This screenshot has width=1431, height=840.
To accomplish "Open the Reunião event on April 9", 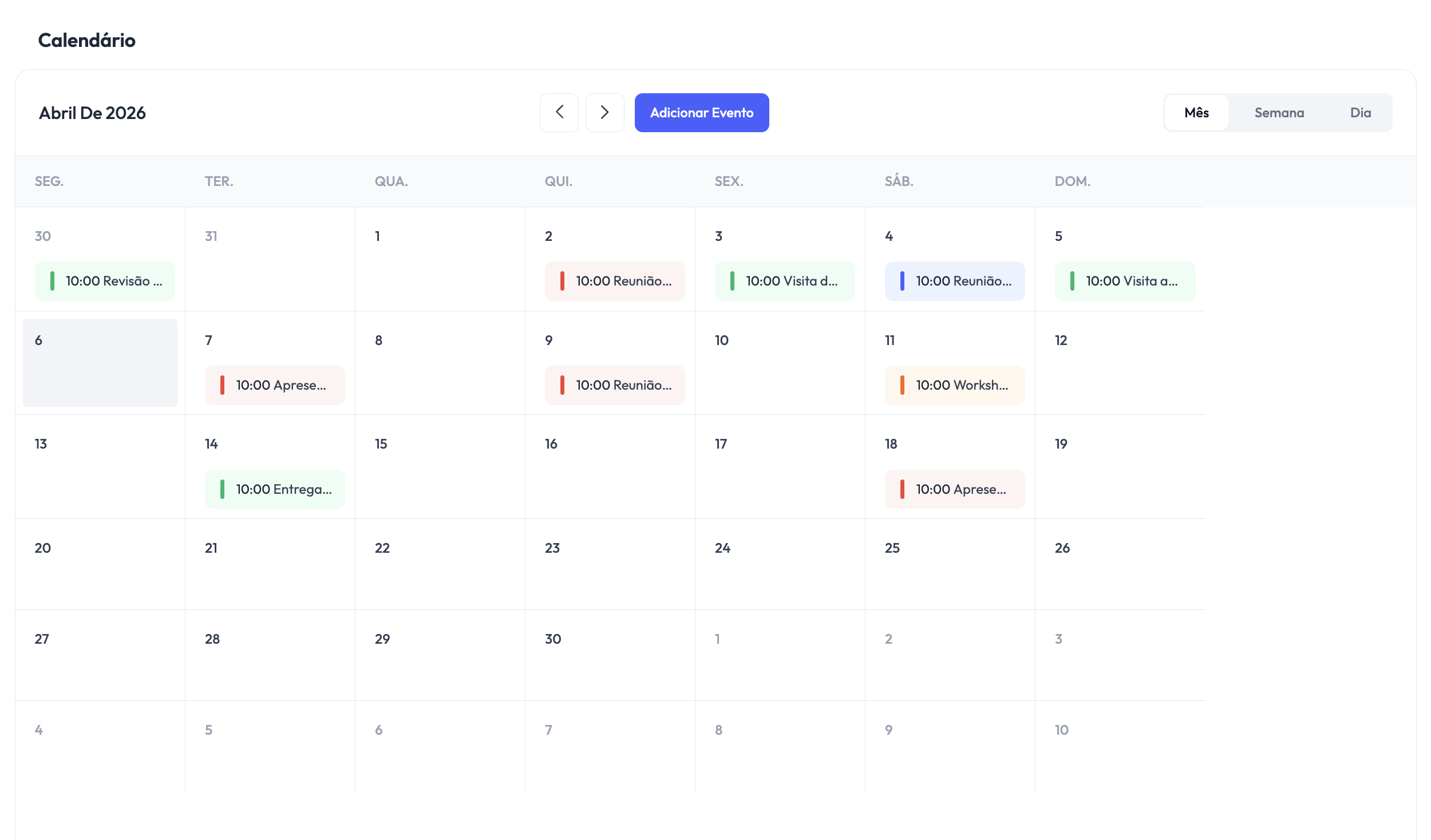I will 615,385.
